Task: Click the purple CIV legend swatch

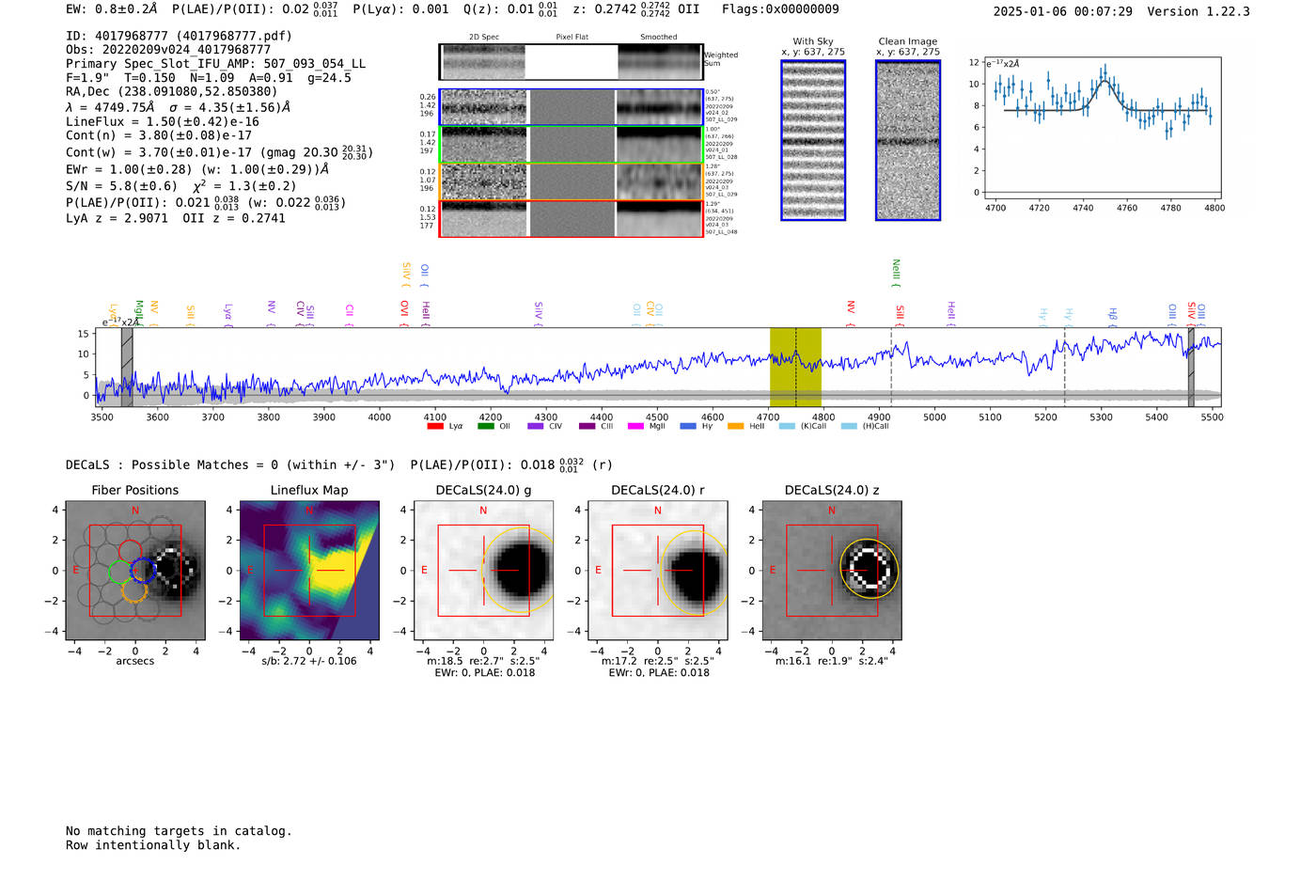Action: click(x=536, y=426)
